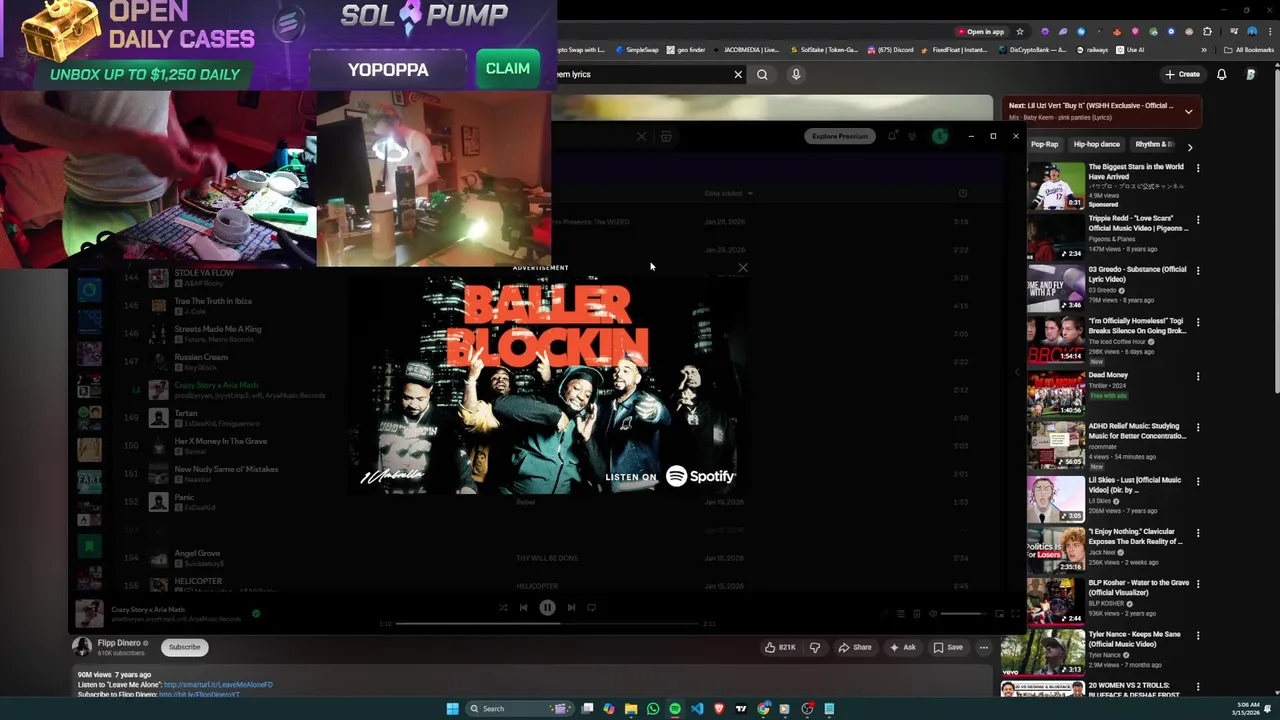The width and height of the screenshot is (1280, 720).
Task: Pause playback in the Spotify player
Action: (547, 607)
